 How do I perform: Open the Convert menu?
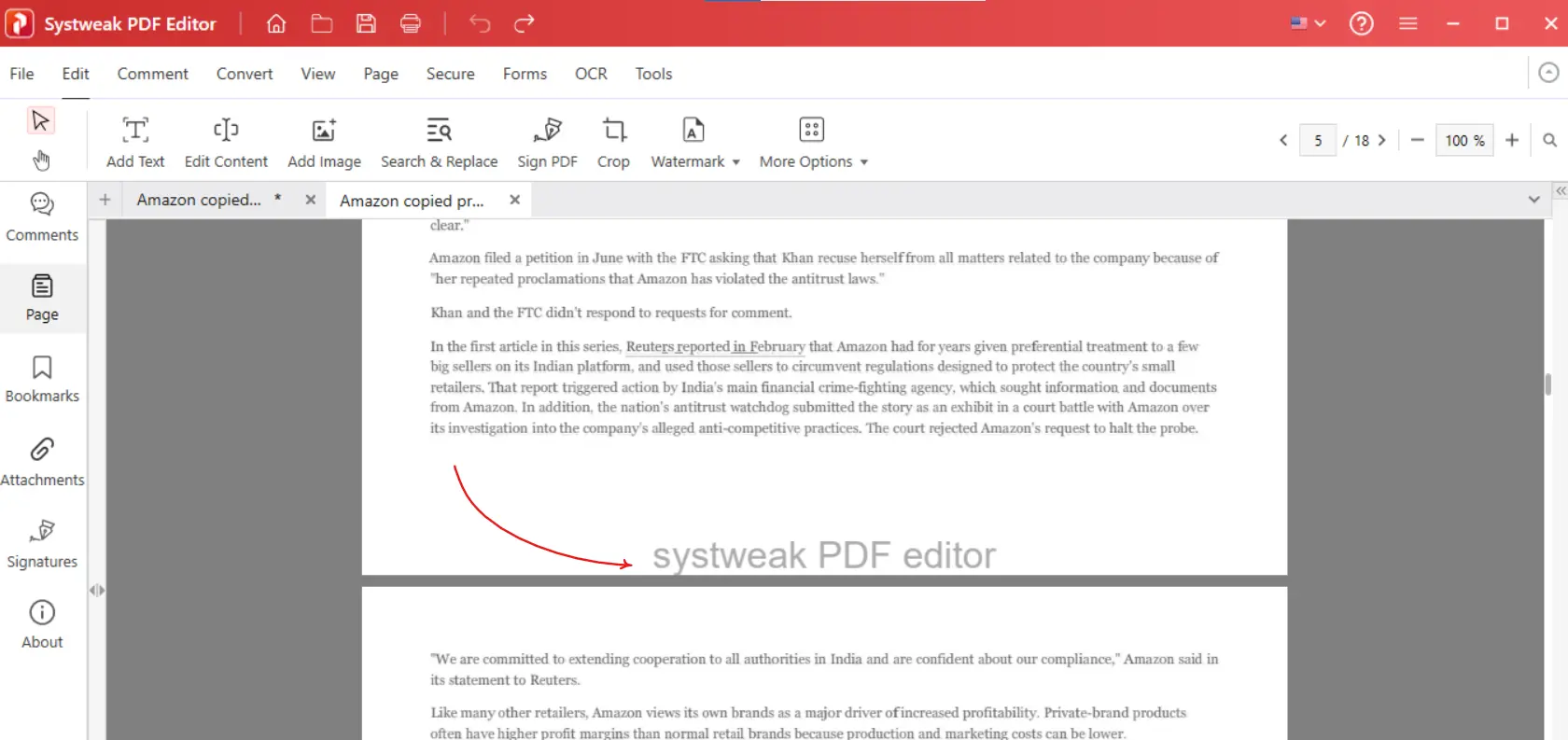245,74
